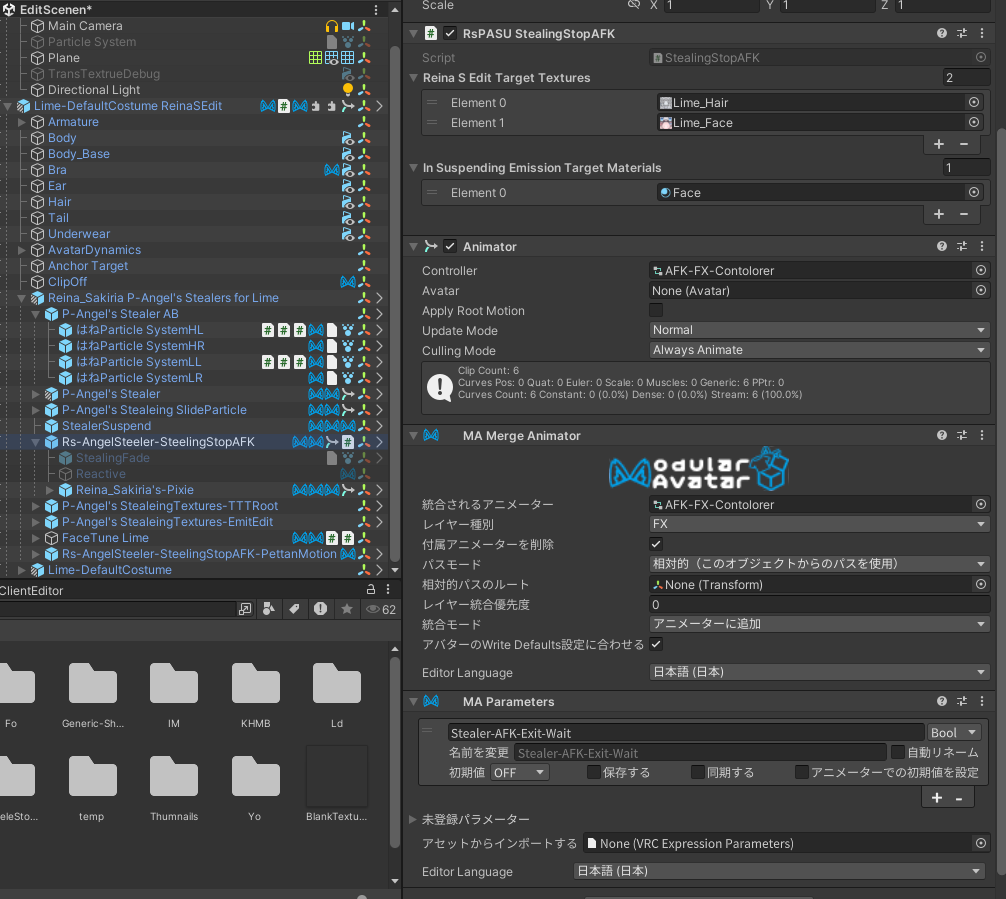Open project browser three-dot menu
Viewport: 1006px width, 899px height.
(x=388, y=590)
